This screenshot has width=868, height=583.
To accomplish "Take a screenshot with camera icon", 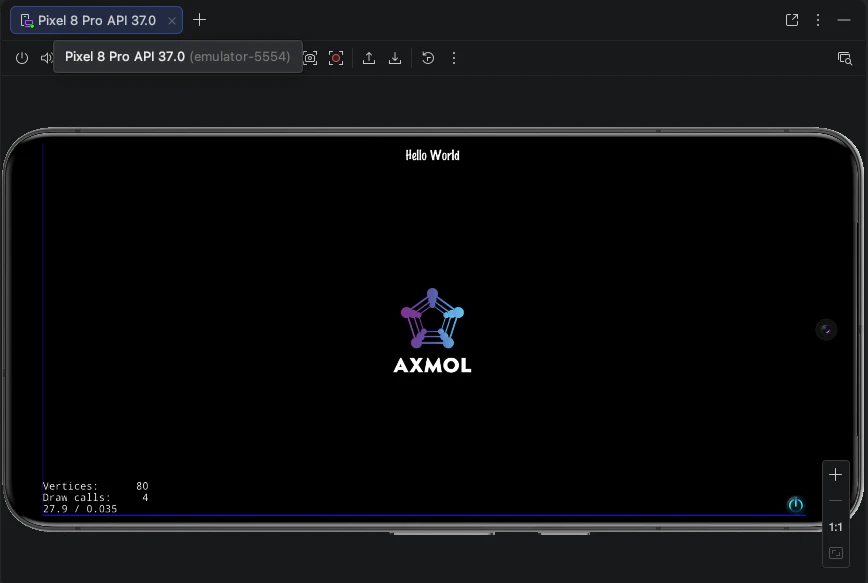I will point(311,58).
